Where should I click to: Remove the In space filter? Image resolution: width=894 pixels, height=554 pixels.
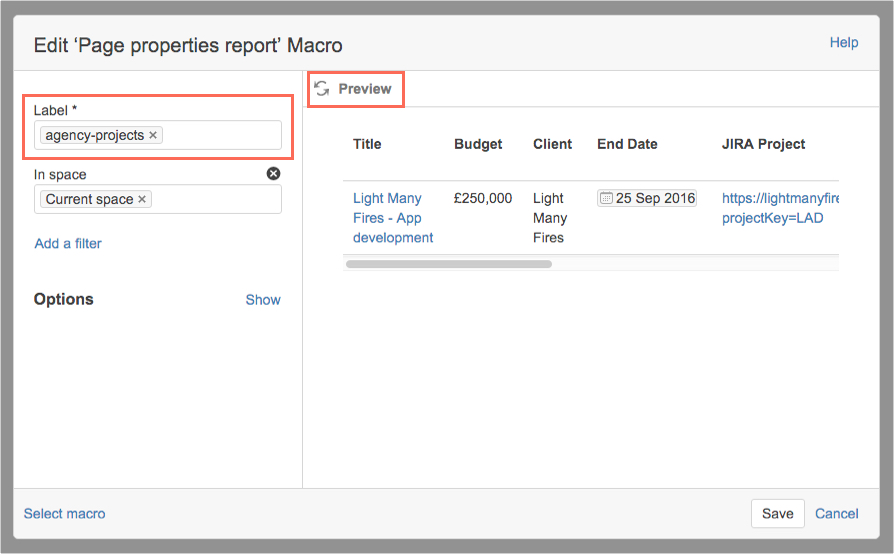[274, 174]
